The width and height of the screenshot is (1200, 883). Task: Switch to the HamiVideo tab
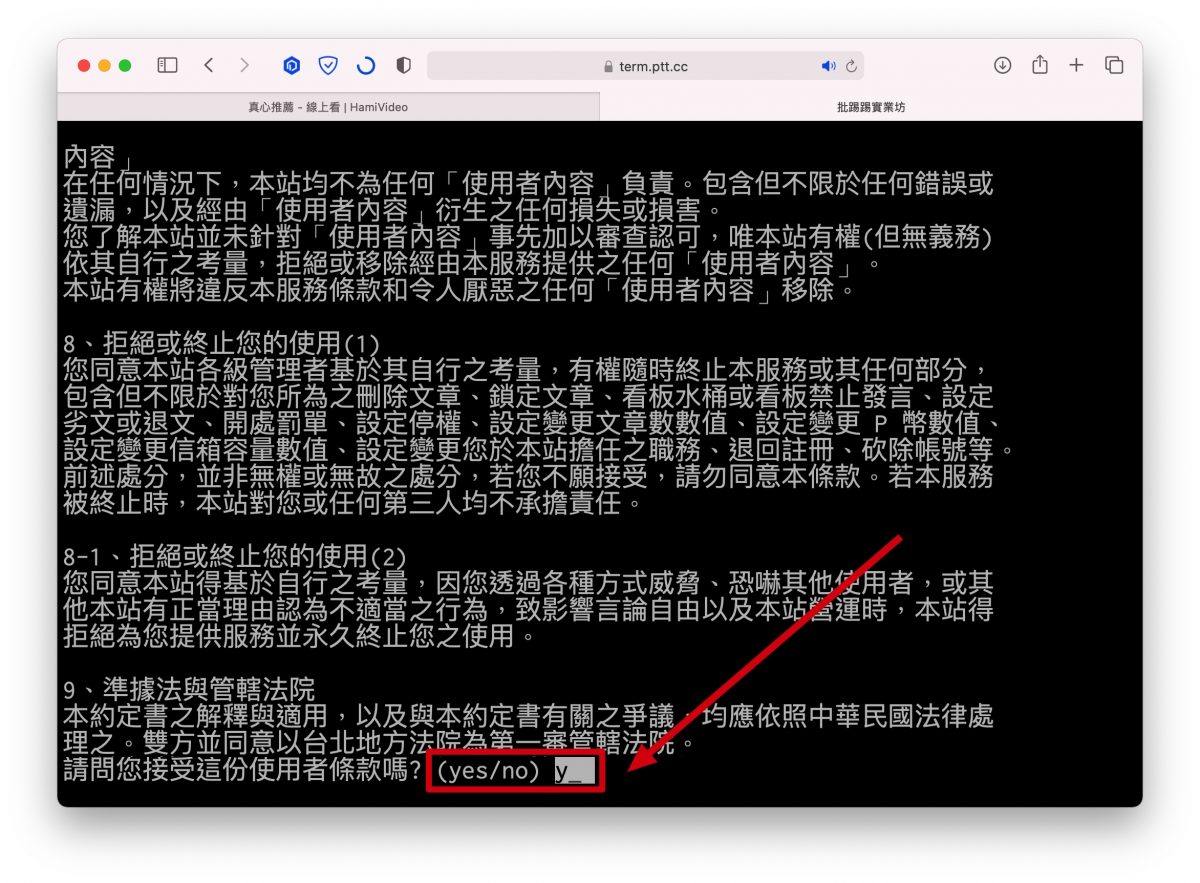click(328, 107)
